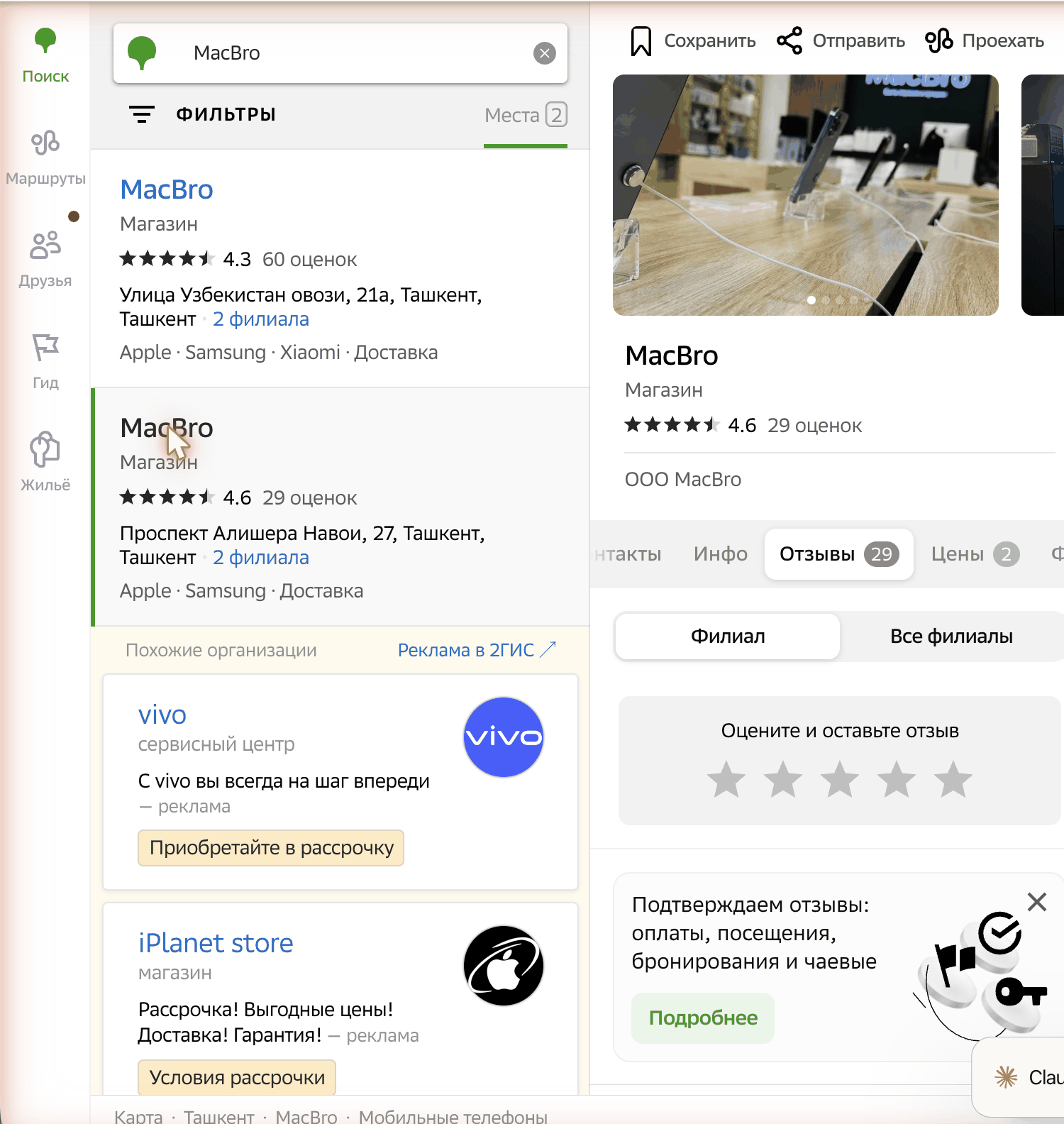Select the Филиал reviews toggle

click(728, 637)
